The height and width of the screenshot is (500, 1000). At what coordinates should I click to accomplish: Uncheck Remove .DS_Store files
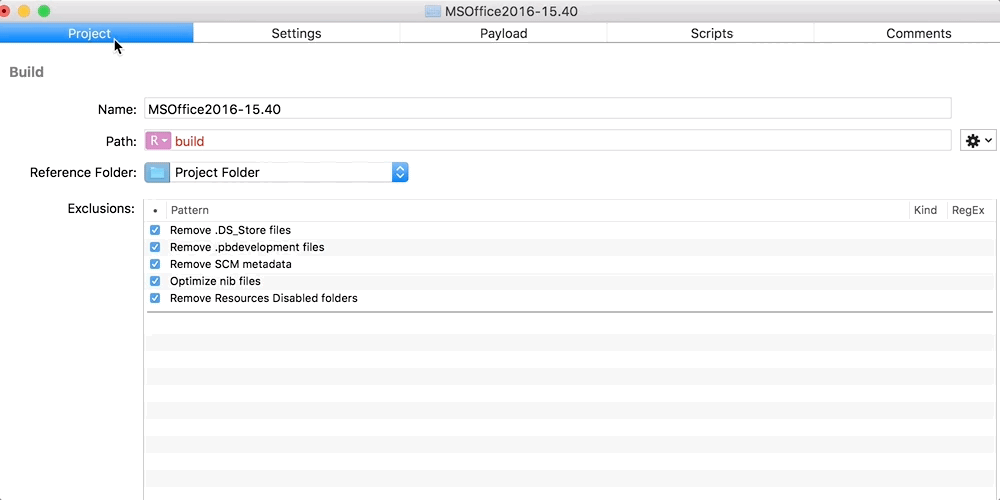point(155,230)
